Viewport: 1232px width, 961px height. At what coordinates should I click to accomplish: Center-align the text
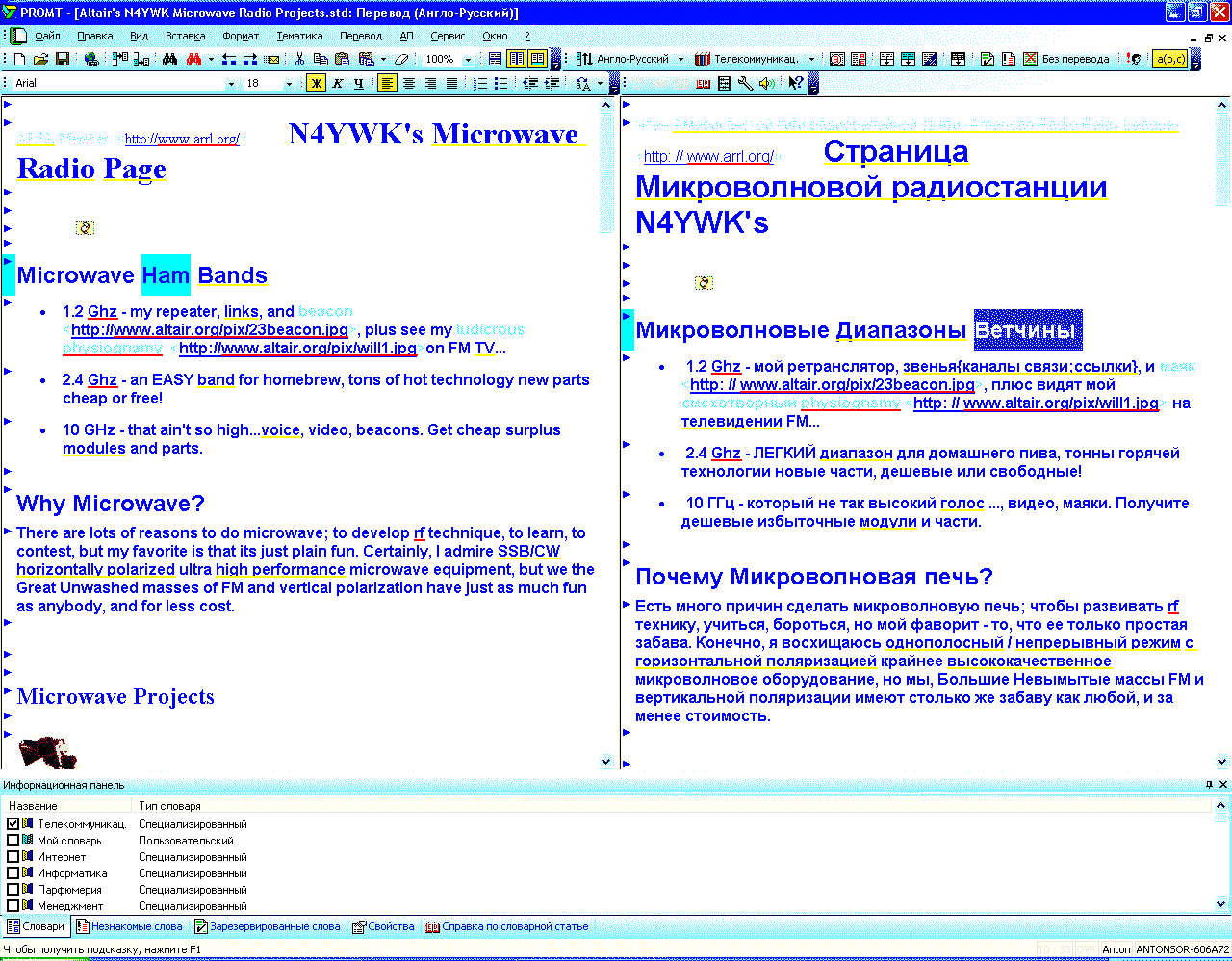(409, 83)
